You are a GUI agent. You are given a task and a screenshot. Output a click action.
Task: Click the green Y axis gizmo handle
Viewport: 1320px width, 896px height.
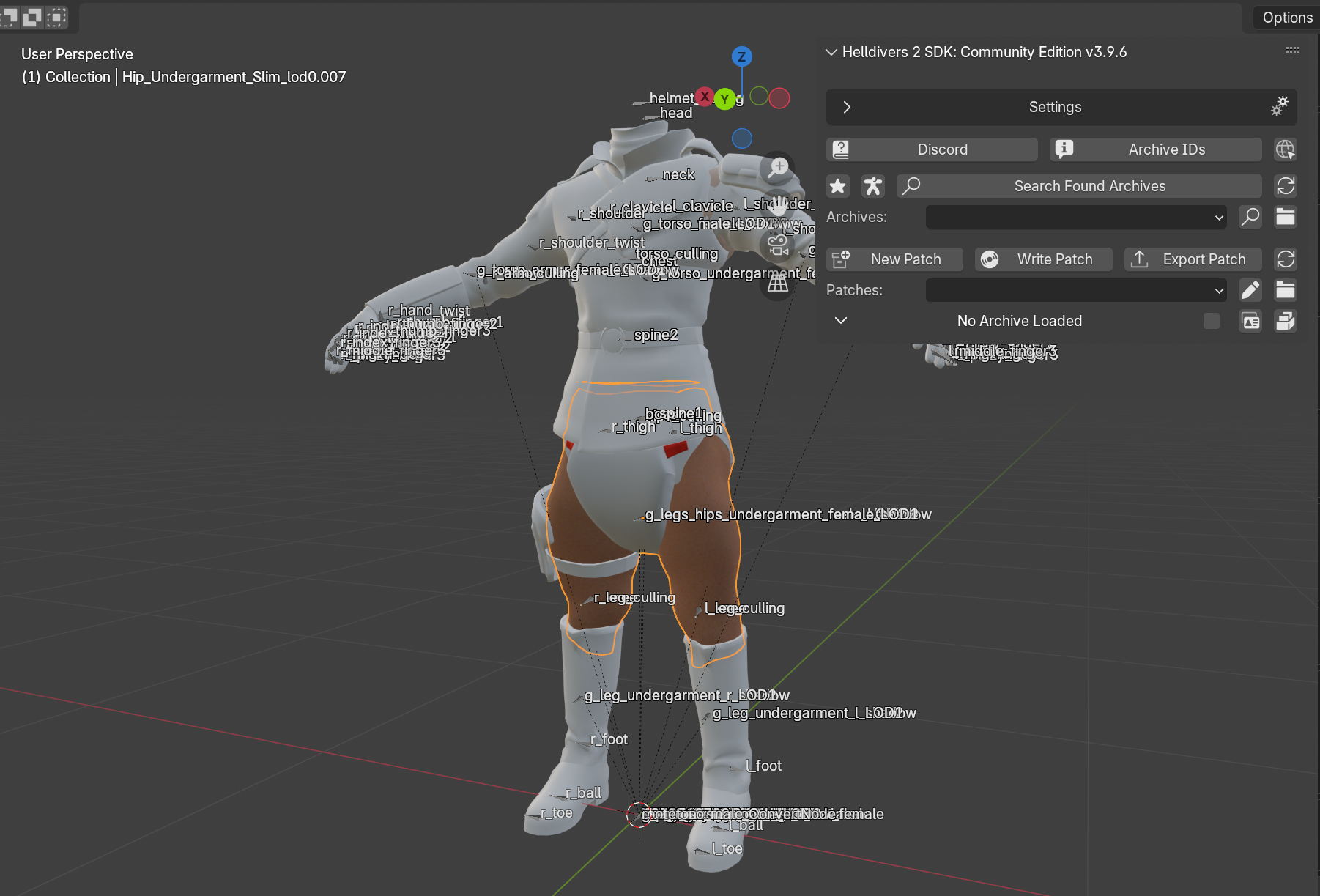click(x=724, y=99)
